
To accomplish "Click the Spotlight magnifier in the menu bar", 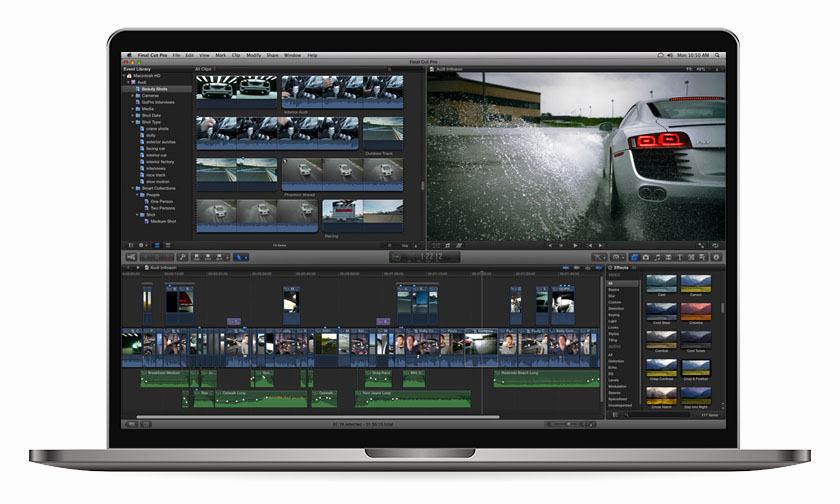I will (717, 55).
